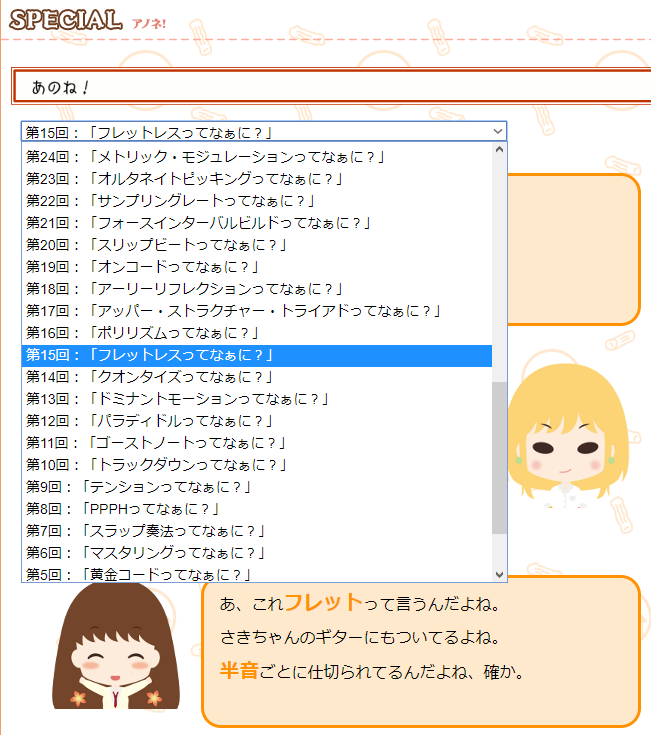This screenshot has width=651, height=735.
Task: Choose 第16回 ポリリズム entry
Action: (x=257, y=333)
